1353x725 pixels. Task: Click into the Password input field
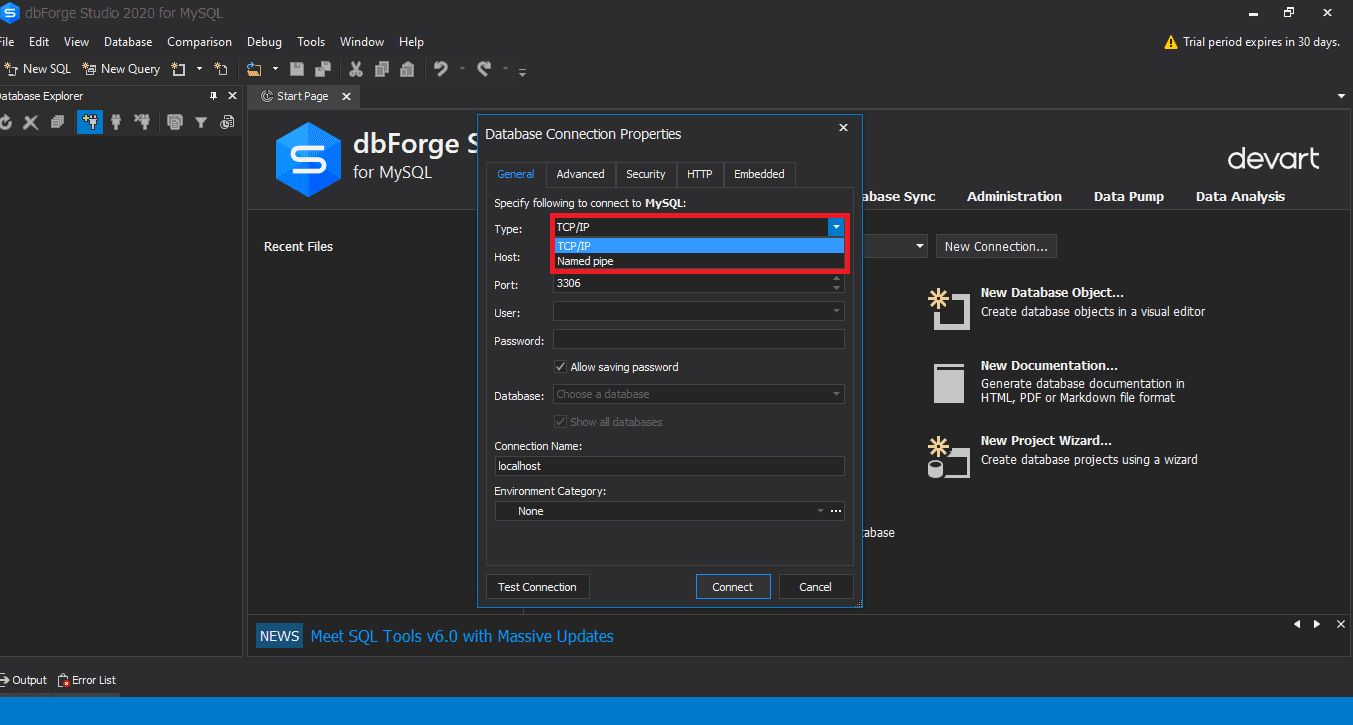[x=698, y=340]
